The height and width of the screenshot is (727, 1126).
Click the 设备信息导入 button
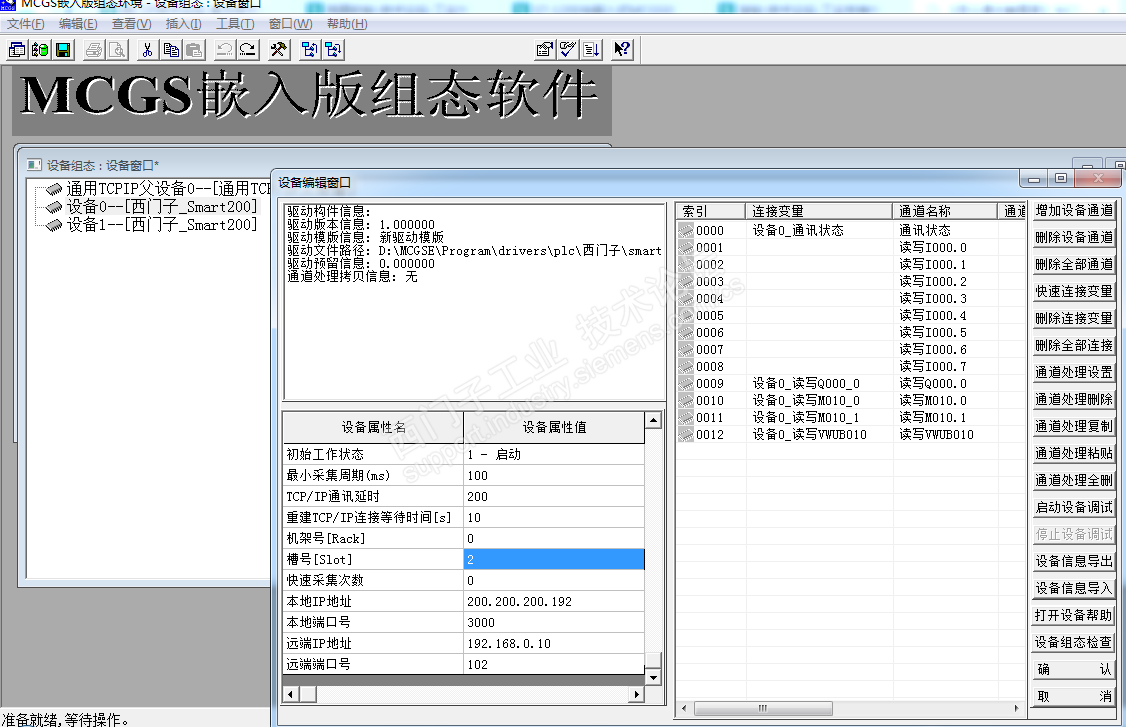[1074, 588]
